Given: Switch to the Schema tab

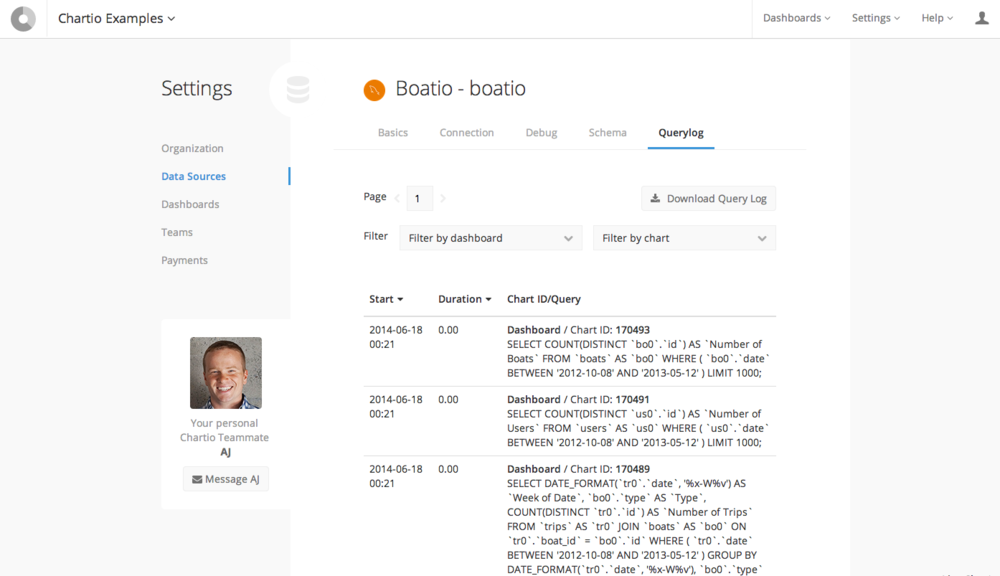Looking at the screenshot, I should click(608, 133).
